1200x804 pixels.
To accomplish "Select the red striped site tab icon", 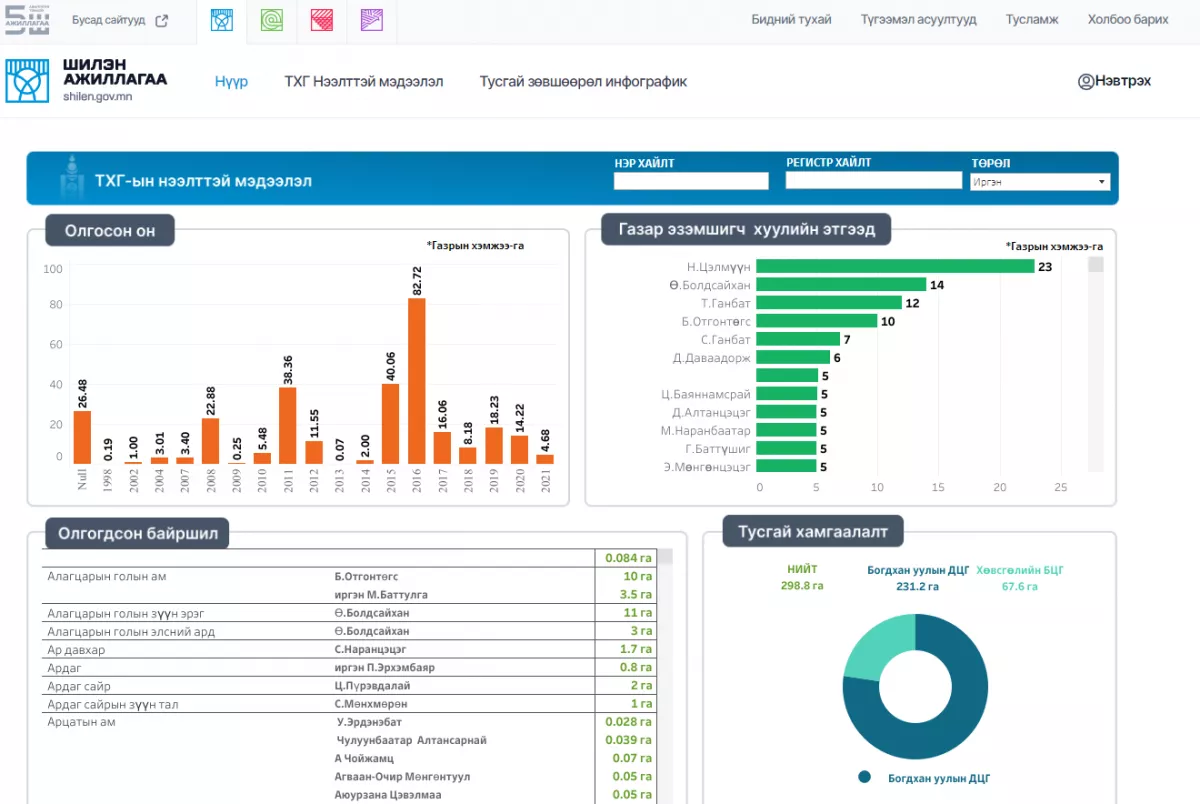I will (x=322, y=20).
